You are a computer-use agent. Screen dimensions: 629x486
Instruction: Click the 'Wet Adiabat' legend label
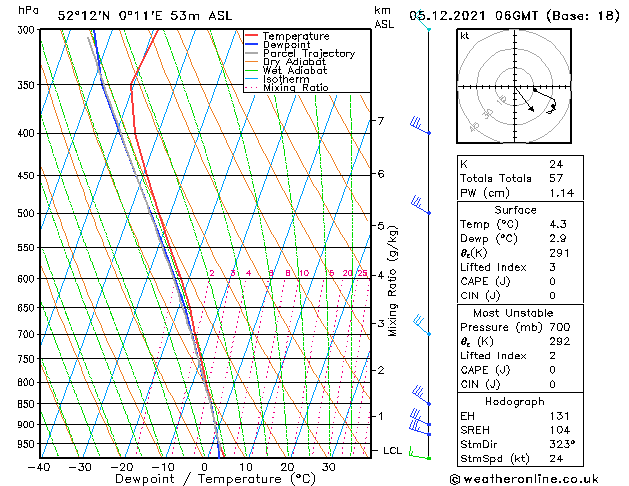[295, 70]
